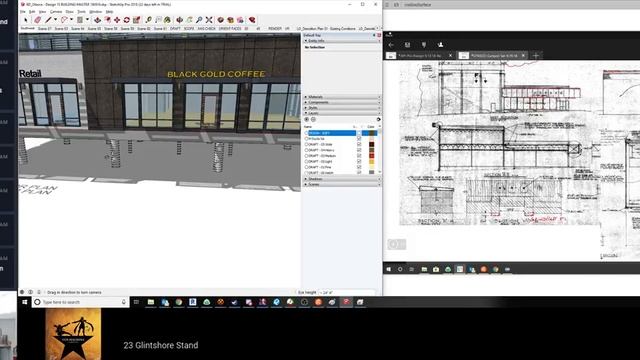The height and width of the screenshot is (360, 640).
Task: Click DRAFT - 05 Wide color swatch
Action: click(x=371, y=144)
